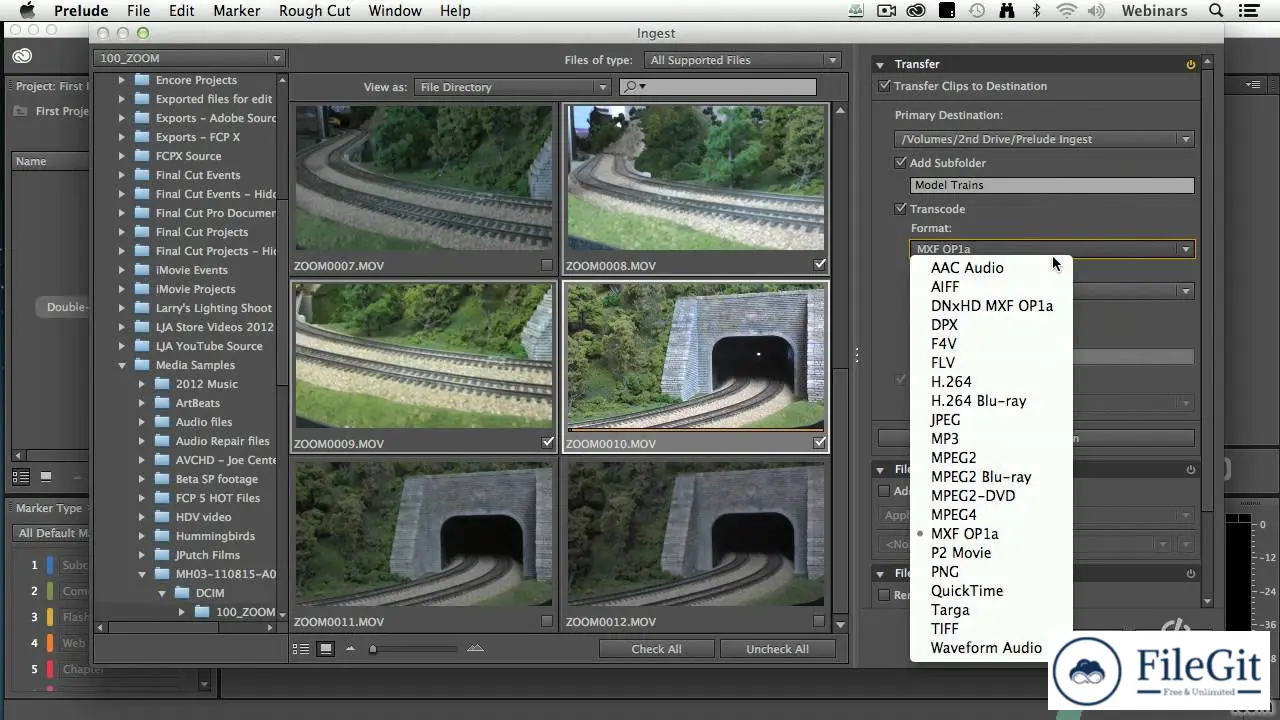The height and width of the screenshot is (720, 1280).
Task: Switch Ingest view to thumbnail view icon
Action: [325, 649]
